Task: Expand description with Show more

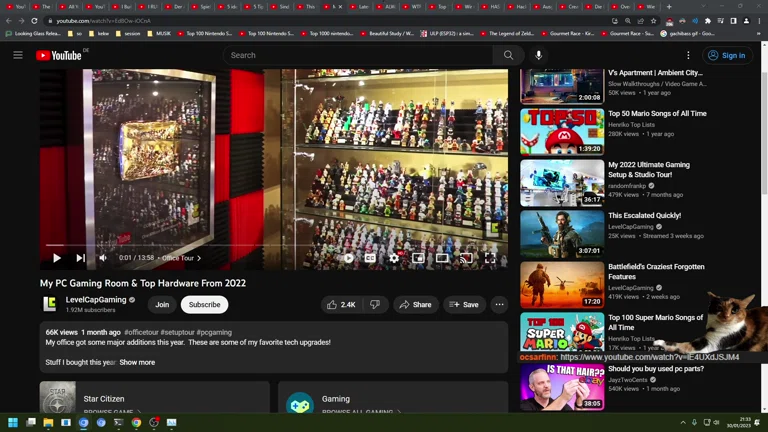Action: point(137,362)
